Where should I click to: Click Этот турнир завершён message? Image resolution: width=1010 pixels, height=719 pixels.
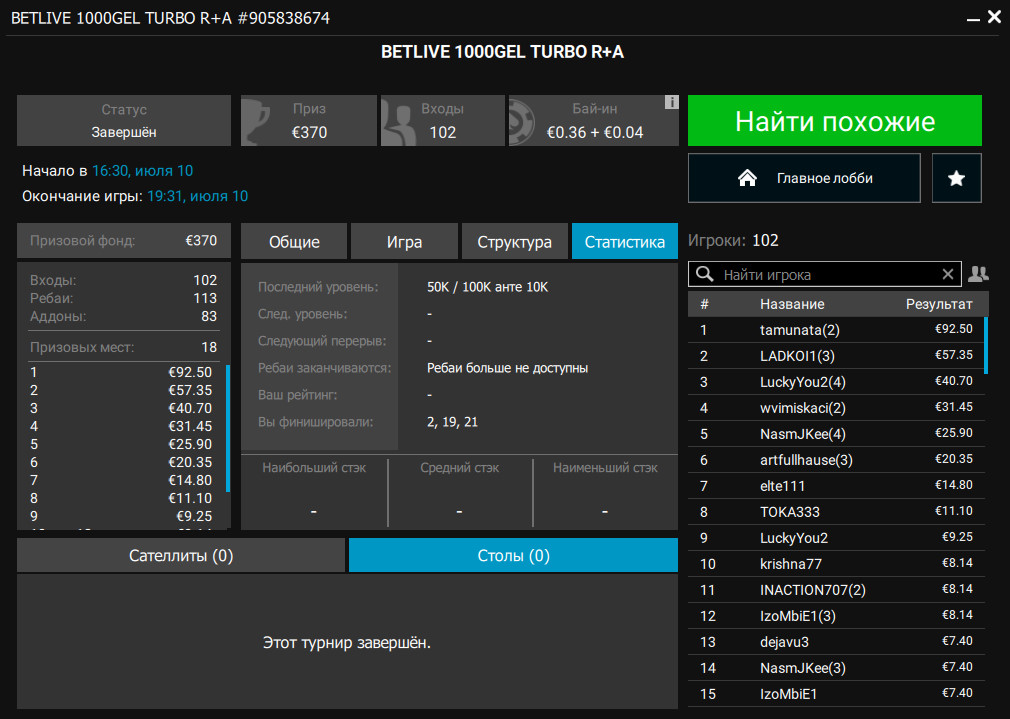coord(347,642)
